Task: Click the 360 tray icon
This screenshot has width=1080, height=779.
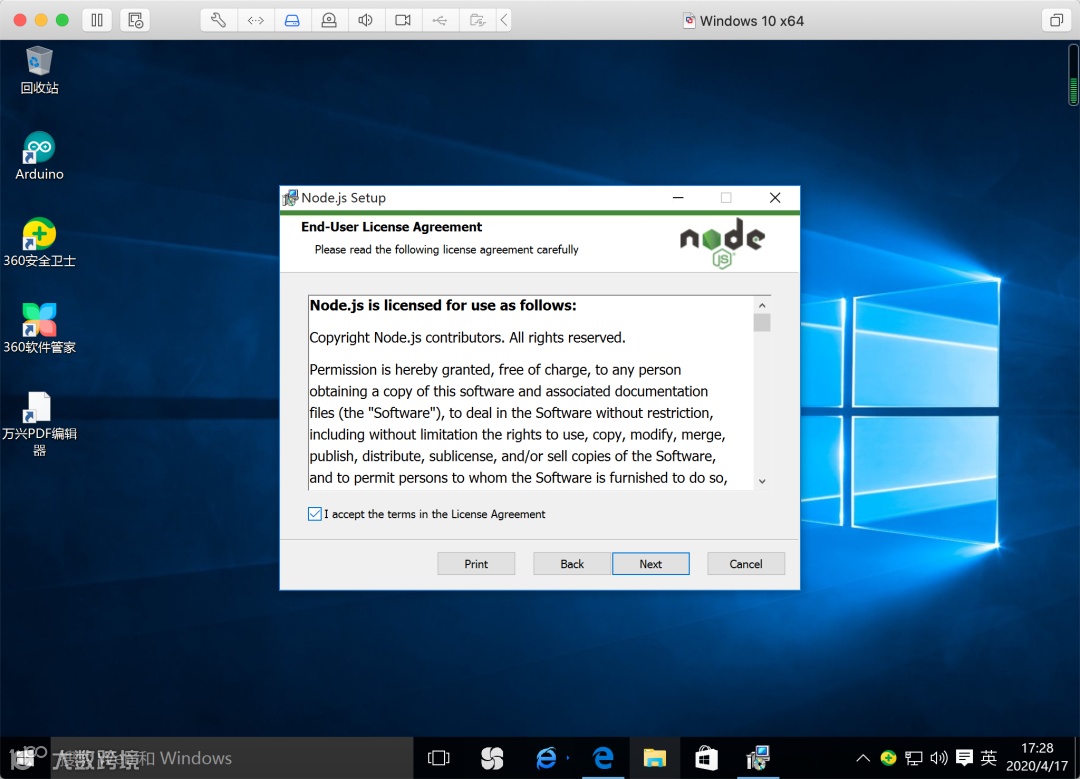Action: click(x=888, y=758)
